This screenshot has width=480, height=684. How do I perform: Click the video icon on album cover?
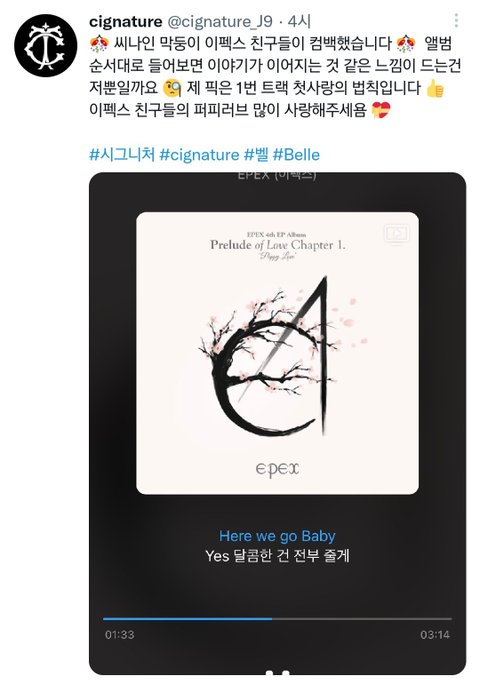point(396,233)
